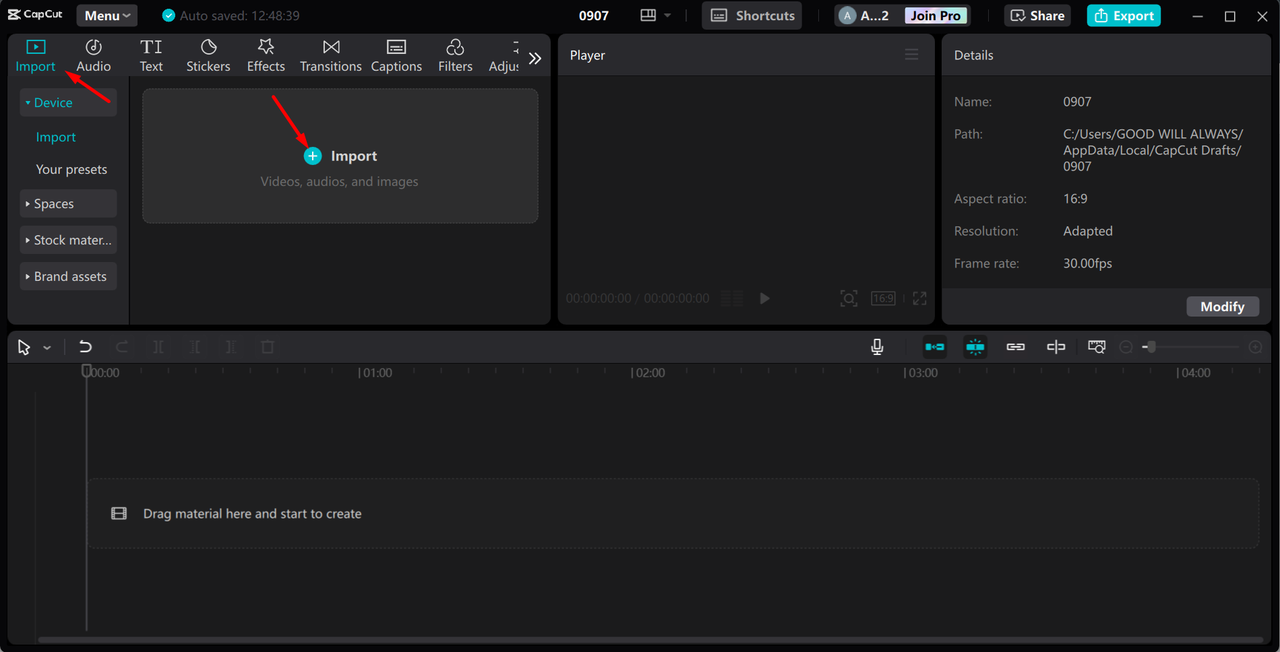
Task: Click the Share button
Action: tap(1037, 15)
